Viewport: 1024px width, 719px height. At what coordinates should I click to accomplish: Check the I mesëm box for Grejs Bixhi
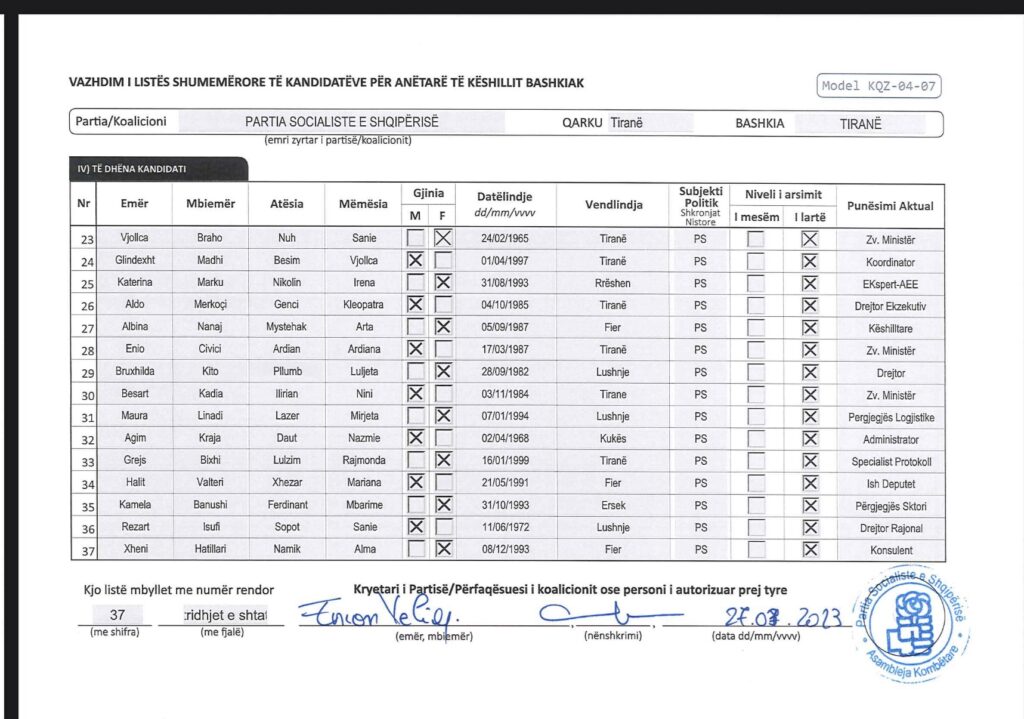(756, 461)
